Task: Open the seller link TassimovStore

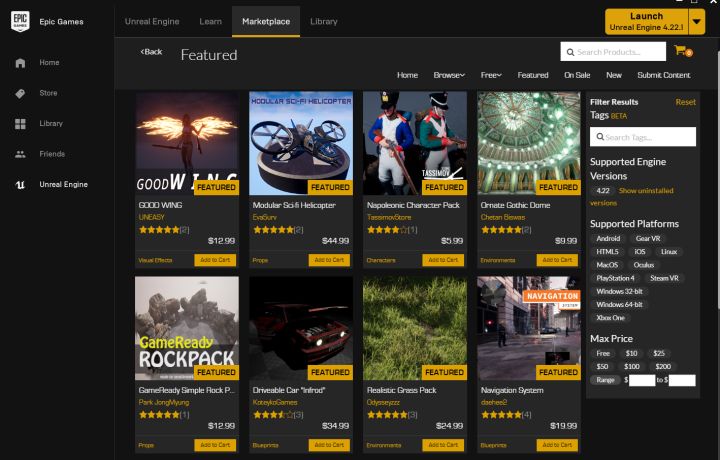Action: 389,218
